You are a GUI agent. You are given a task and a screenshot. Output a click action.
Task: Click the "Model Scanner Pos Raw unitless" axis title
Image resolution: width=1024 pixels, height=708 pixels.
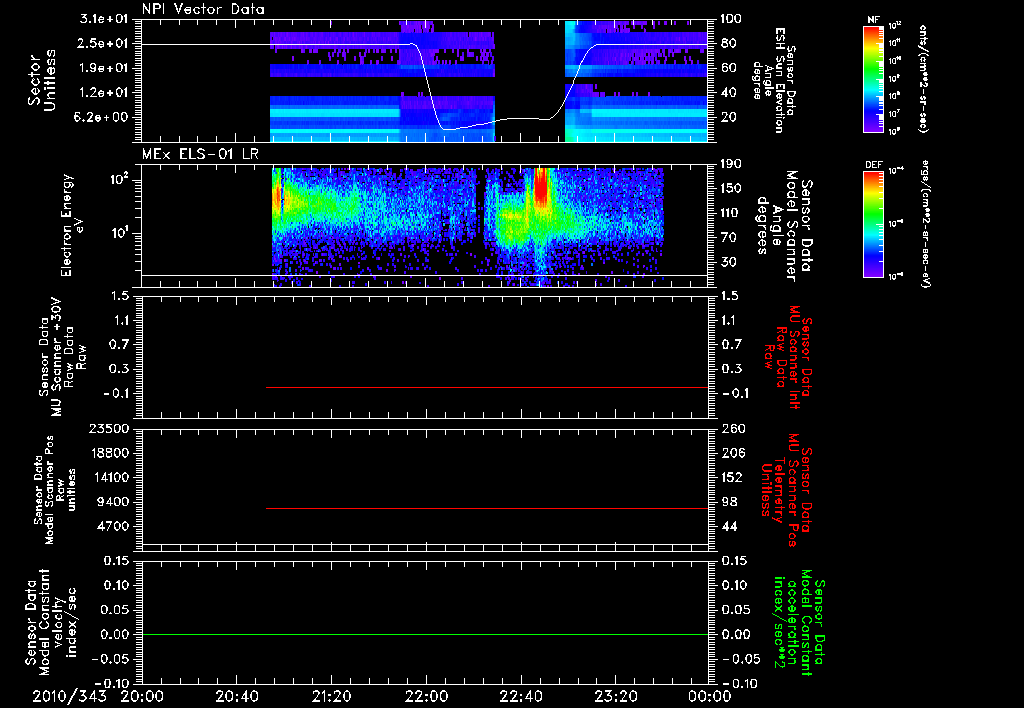[x=54, y=490]
